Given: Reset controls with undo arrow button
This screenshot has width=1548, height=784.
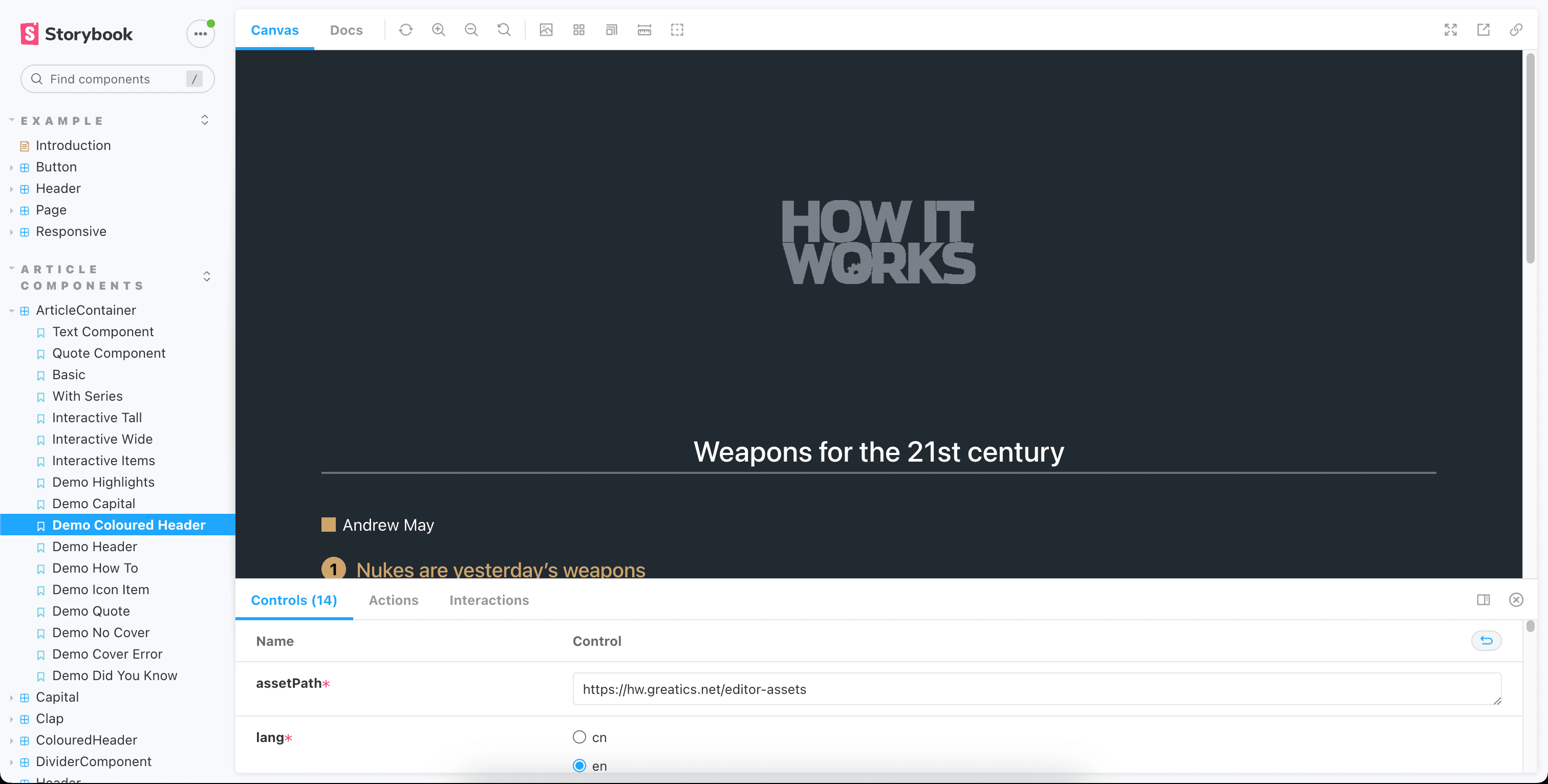Looking at the screenshot, I should pyautogui.click(x=1486, y=641).
